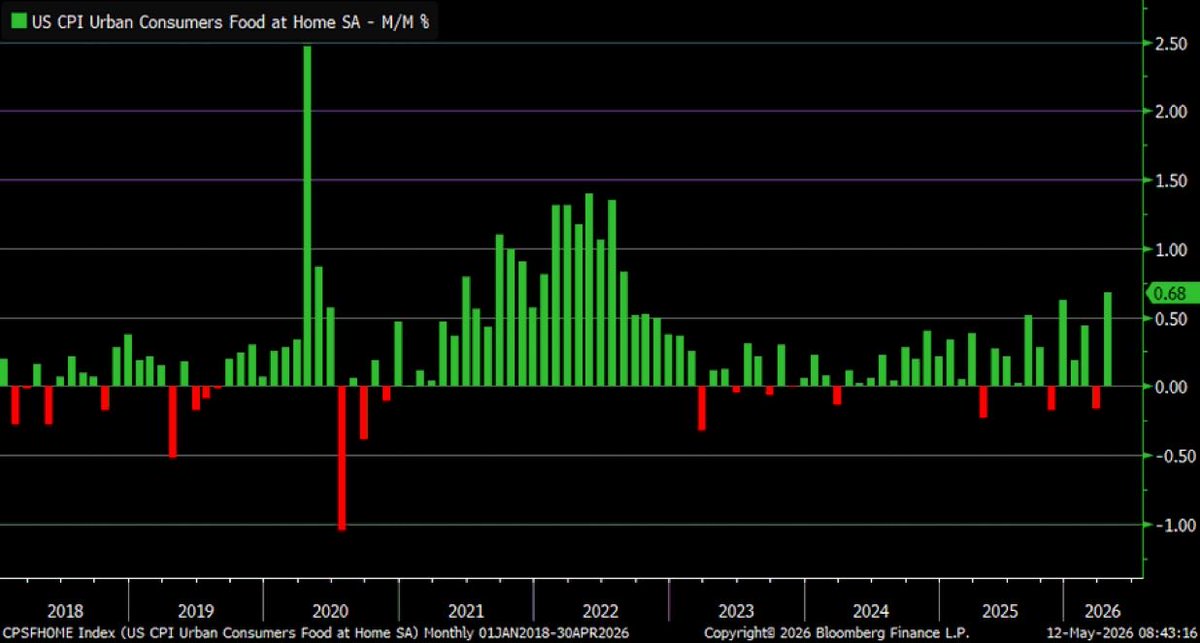This screenshot has height=643, width=1200.
Task: Click the 2021 x-axis year label
Action: coord(466,610)
